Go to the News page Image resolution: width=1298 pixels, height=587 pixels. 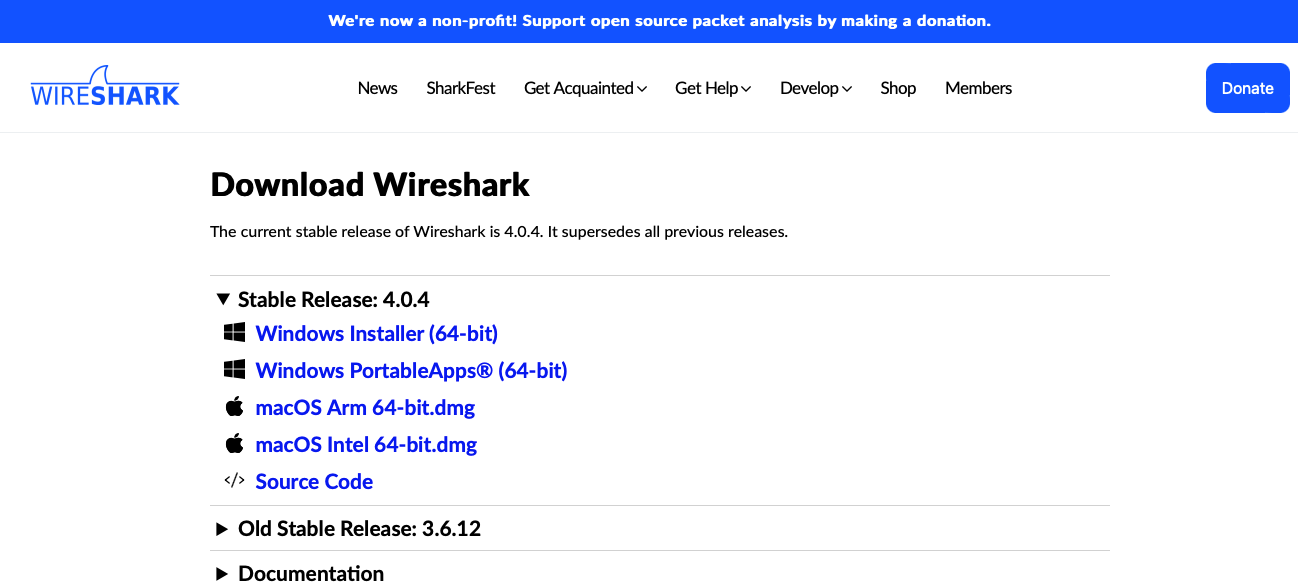click(377, 88)
